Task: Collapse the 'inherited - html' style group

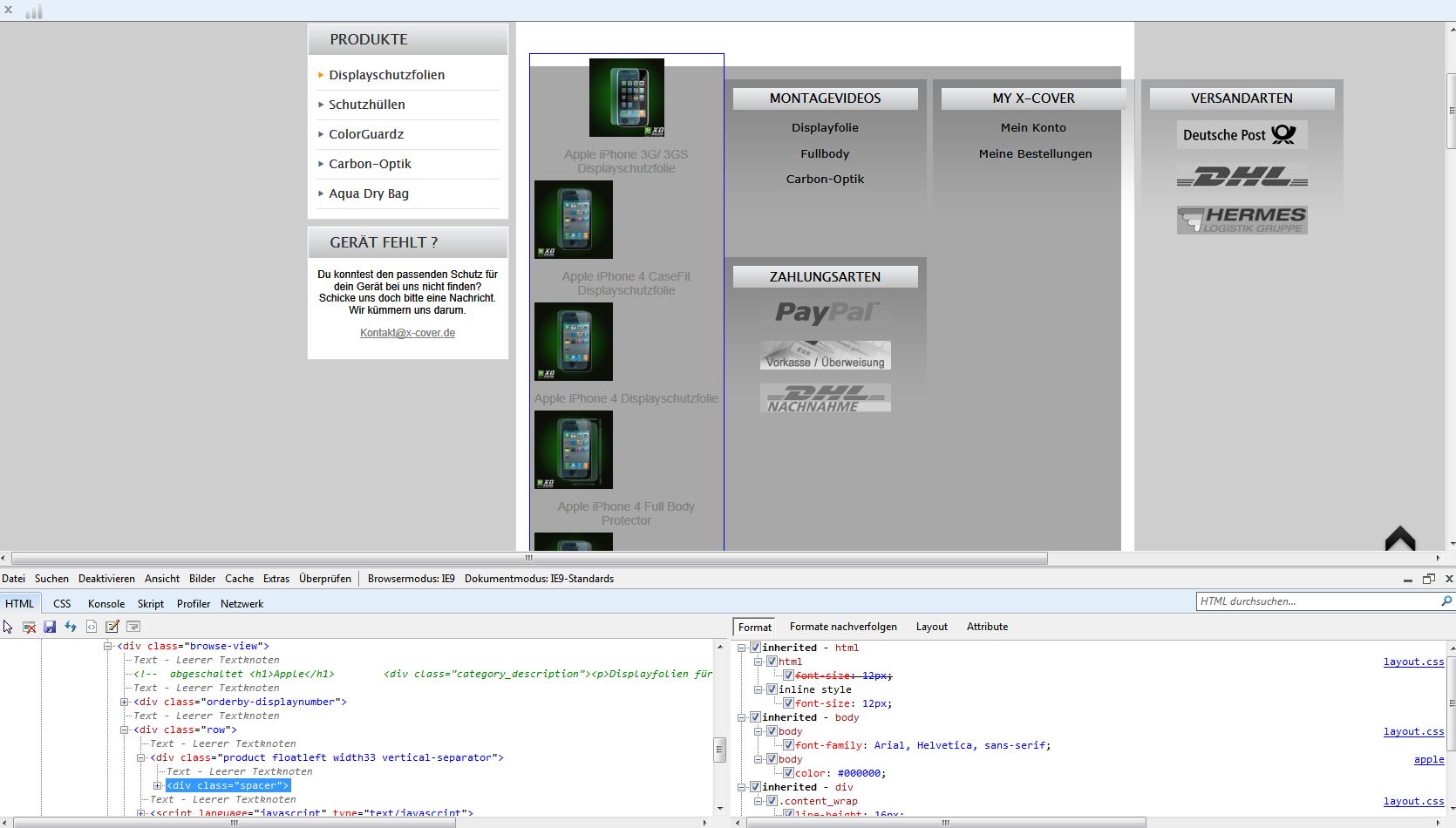Action: pyautogui.click(x=743, y=648)
